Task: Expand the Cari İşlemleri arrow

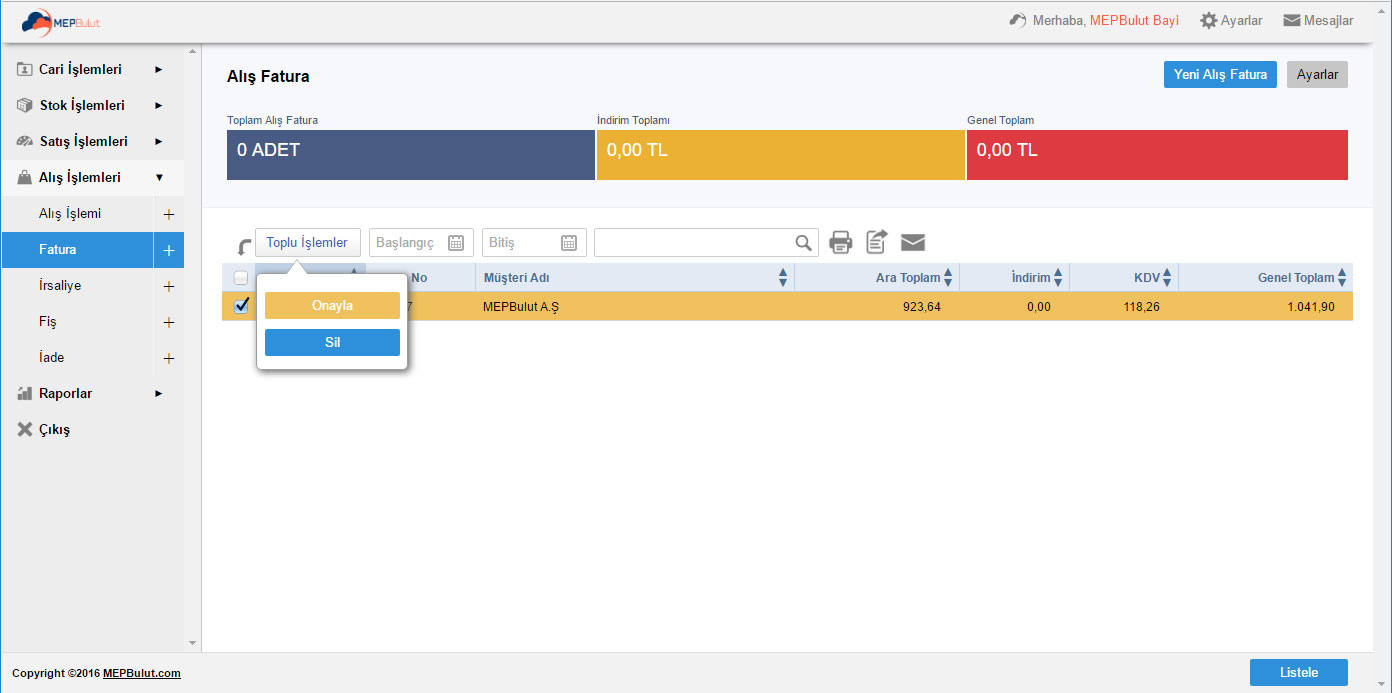Action: [158, 70]
